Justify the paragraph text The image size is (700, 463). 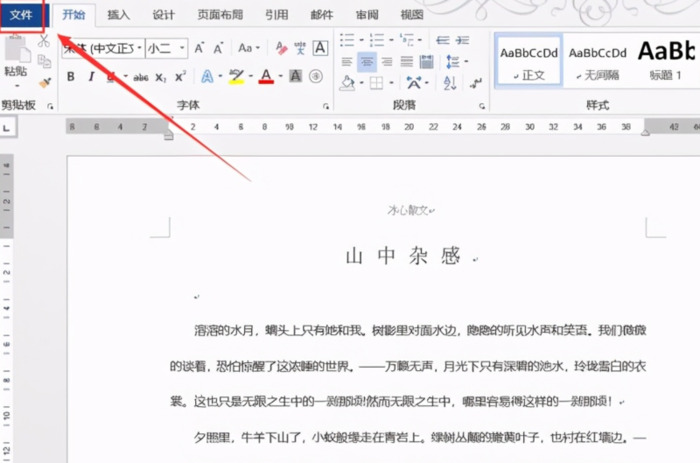(407, 62)
